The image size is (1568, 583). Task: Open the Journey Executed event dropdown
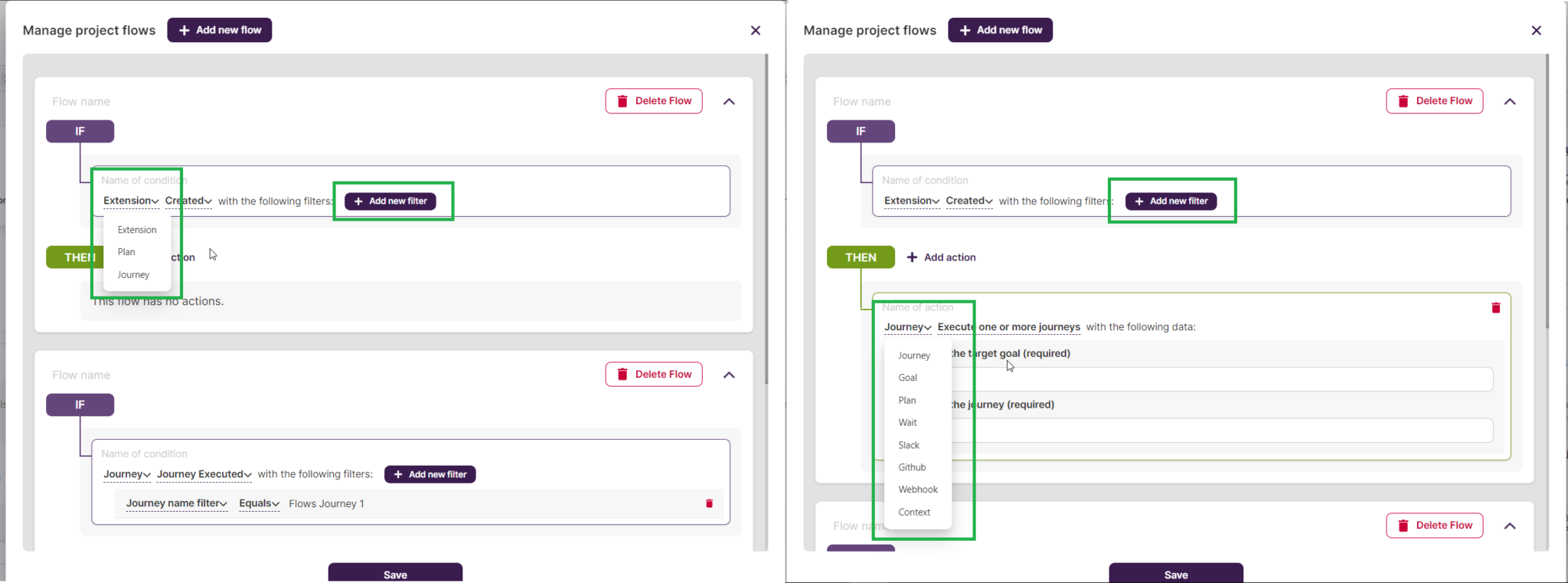[x=204, y=474]
